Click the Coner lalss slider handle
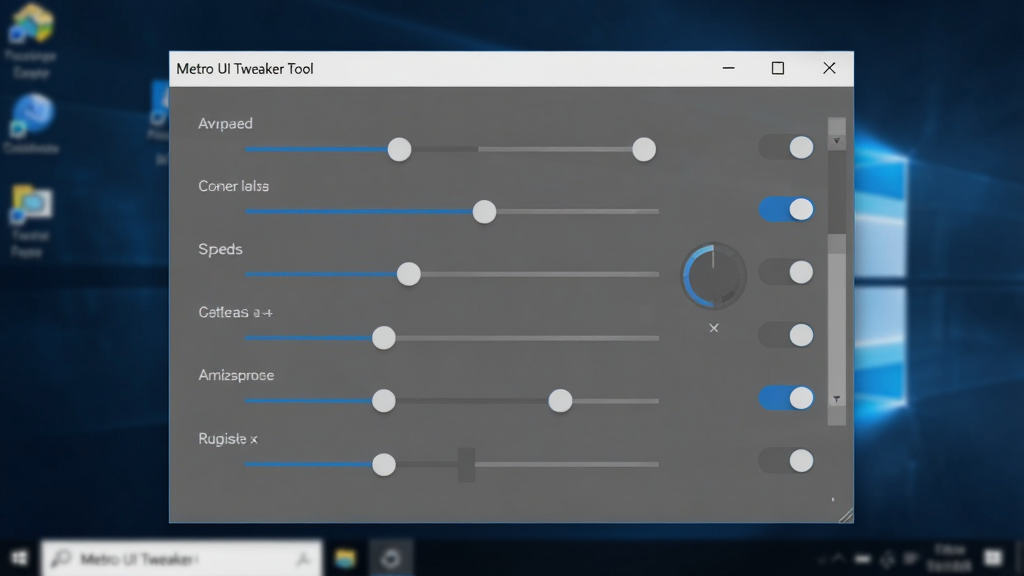The image size is (1024, 576). (484, 212)
